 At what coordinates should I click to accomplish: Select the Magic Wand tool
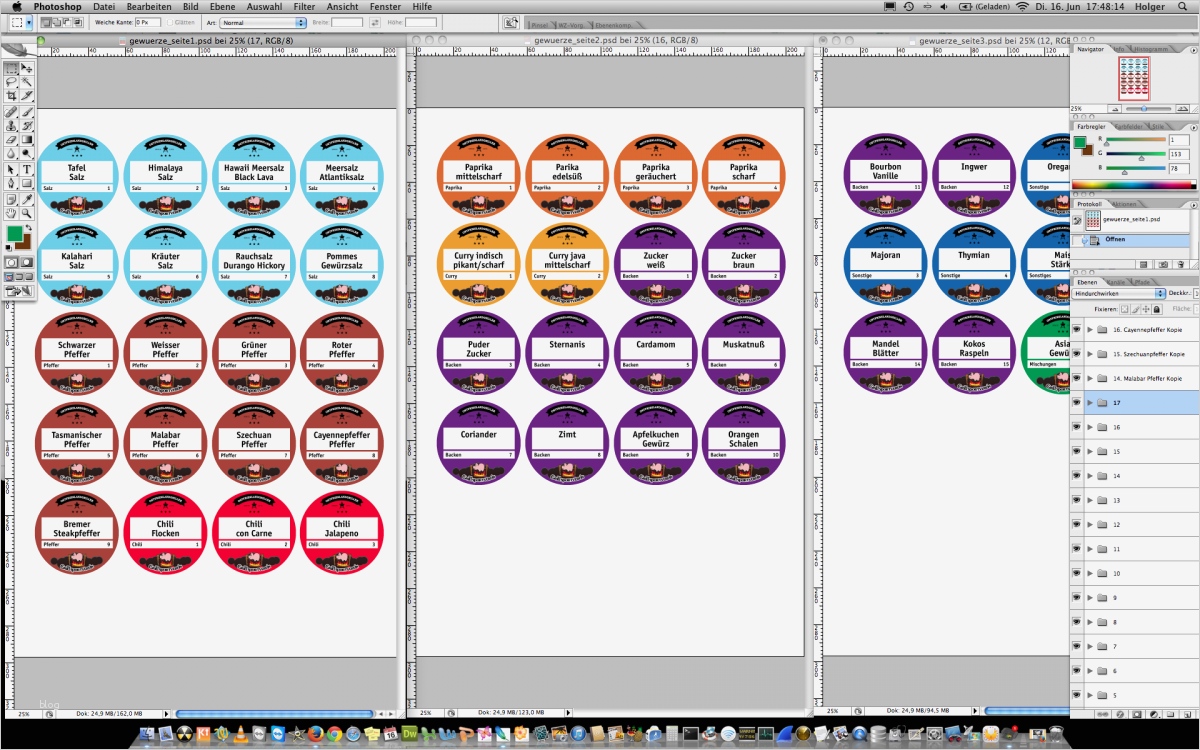tap(26, 82)
